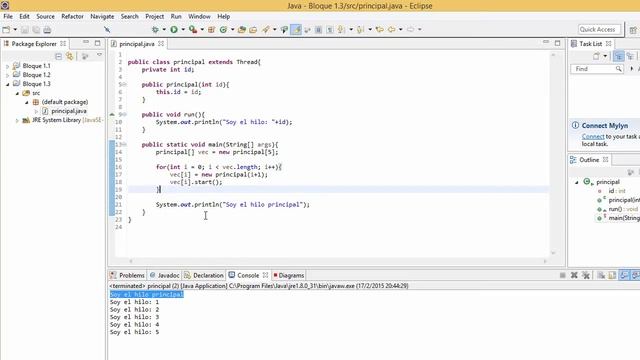Select principal.java in Package Explorer
This screenshot has width=640, height=360.
coord(69,111)
